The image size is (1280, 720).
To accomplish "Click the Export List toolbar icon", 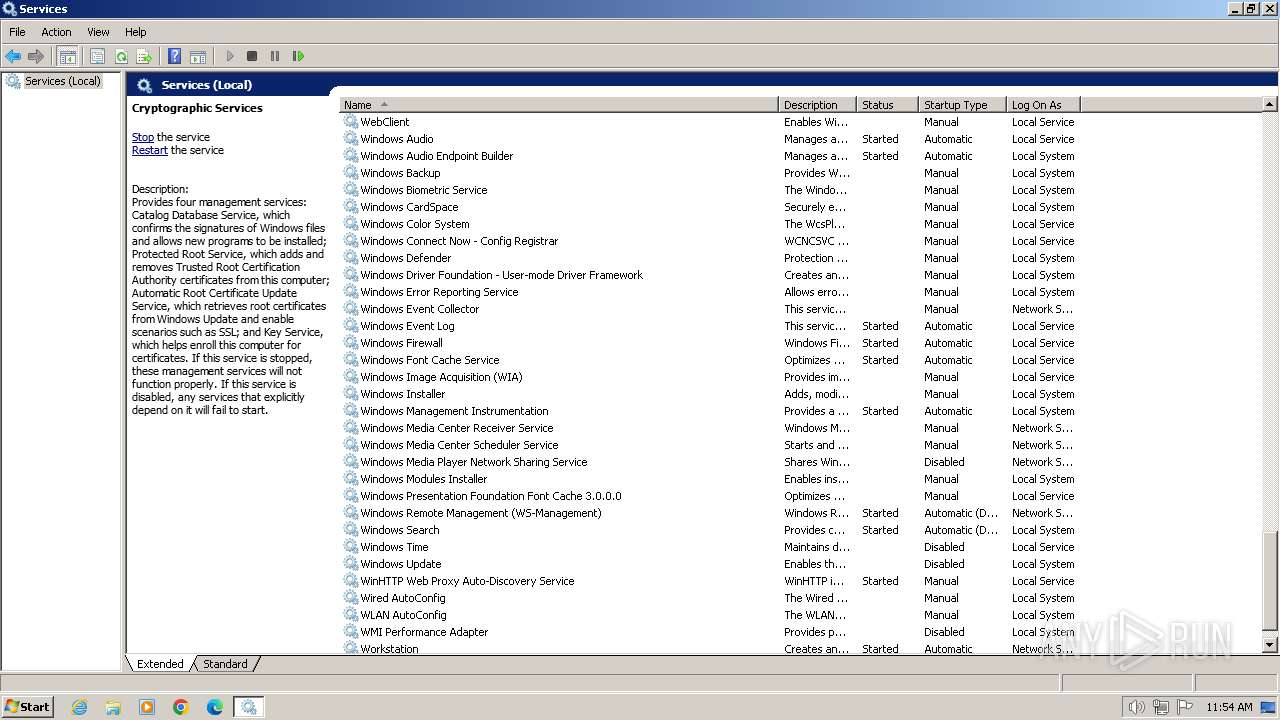I will pyautogui.click(x=144, y=57).
